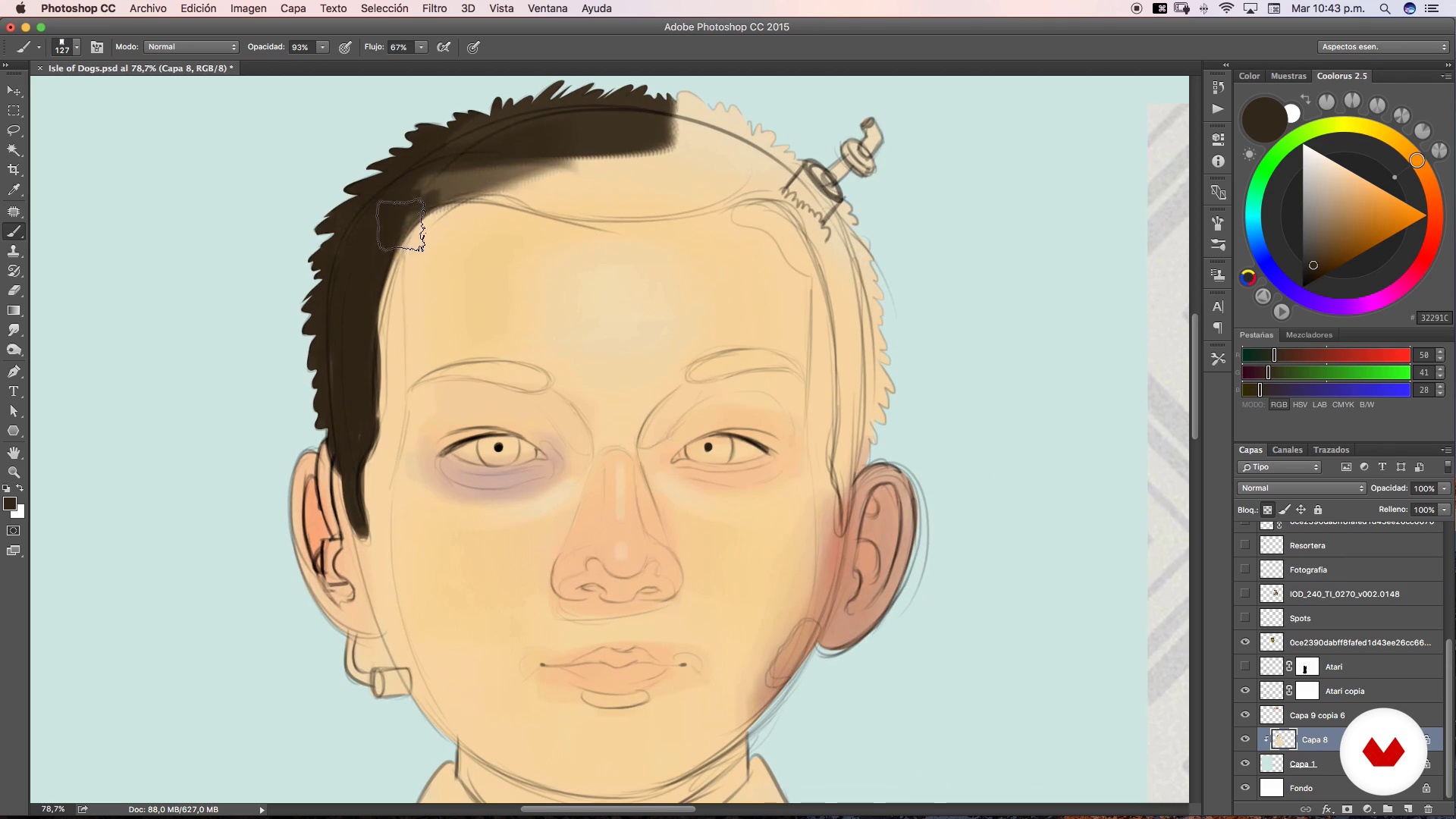Select the Eraser tool
1456x819 pixels.
coord(14,290)
